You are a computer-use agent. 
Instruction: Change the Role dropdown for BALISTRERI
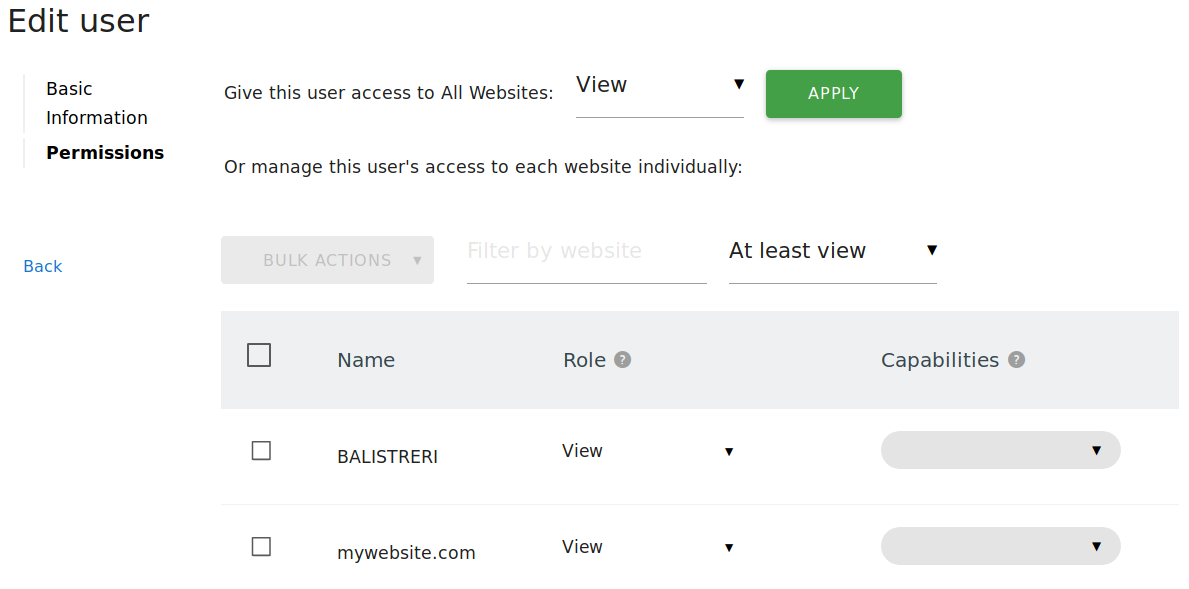648,451
